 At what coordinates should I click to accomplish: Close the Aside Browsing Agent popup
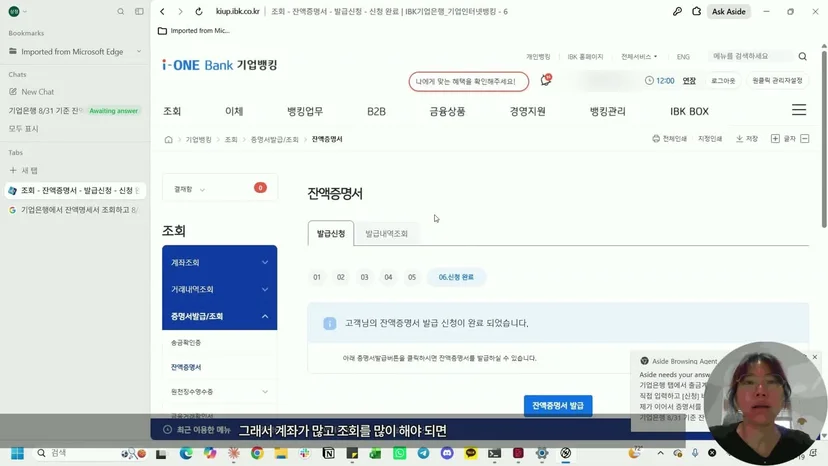click(815, 357)
